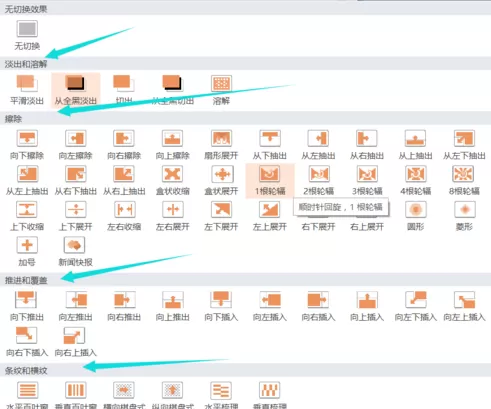Screen dimensions: 491x409
Task: Select the 圆形 circle transition
Action: 415,216
